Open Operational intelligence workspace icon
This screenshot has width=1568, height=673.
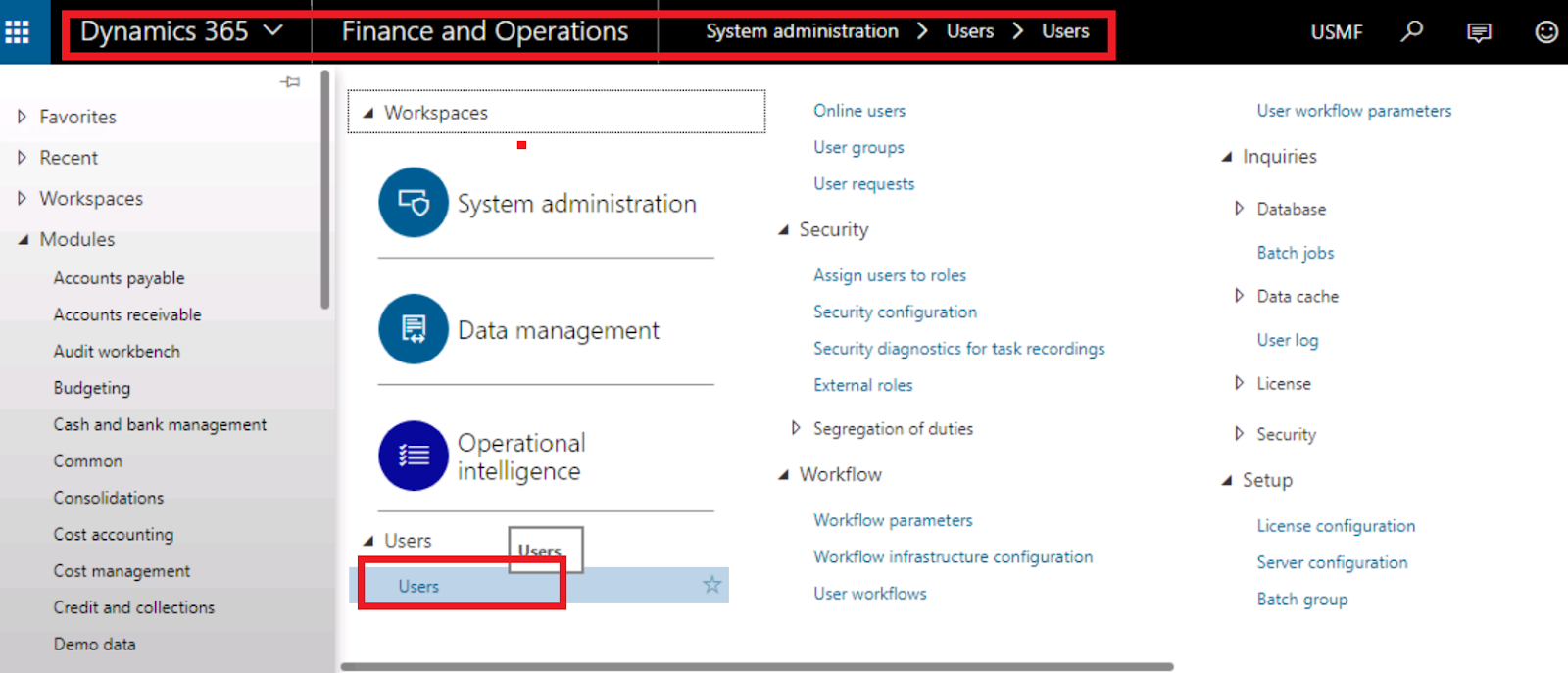[x=414, y=456]
